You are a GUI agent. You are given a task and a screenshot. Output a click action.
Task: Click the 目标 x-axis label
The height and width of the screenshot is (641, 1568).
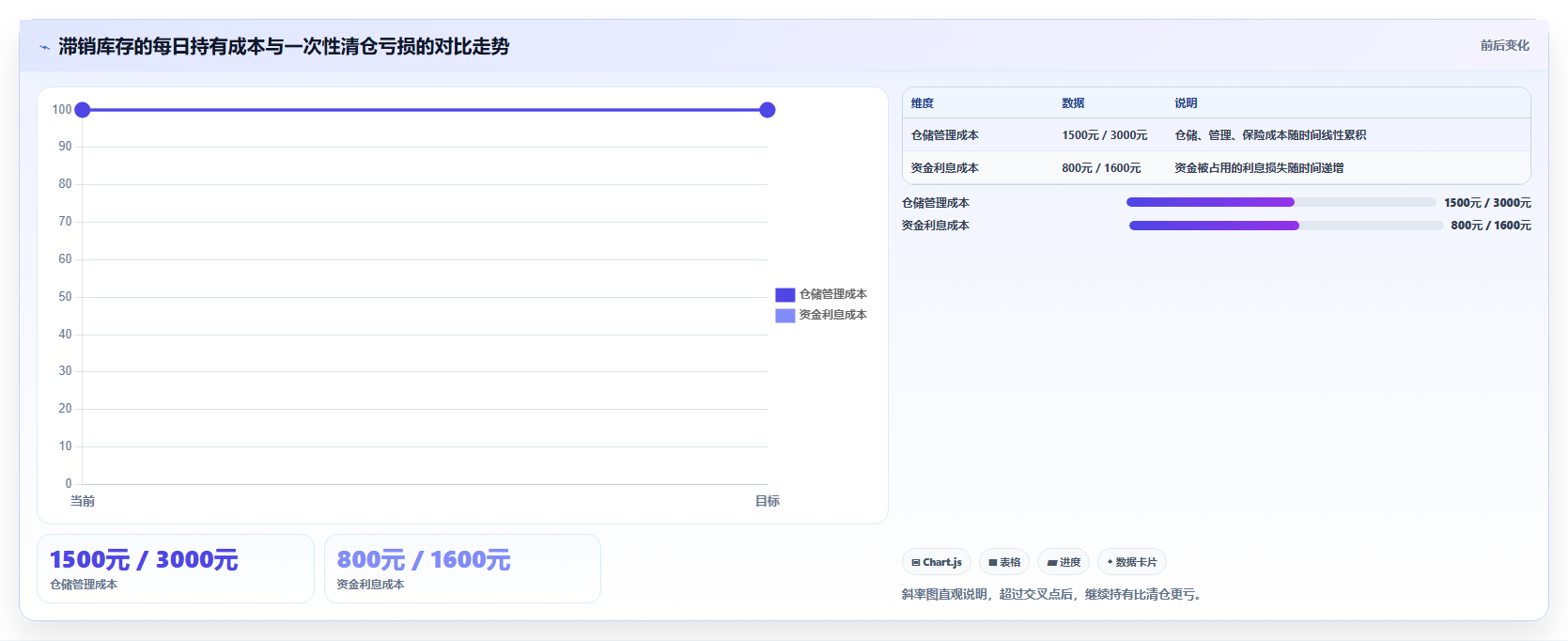(x=768, y=501)
